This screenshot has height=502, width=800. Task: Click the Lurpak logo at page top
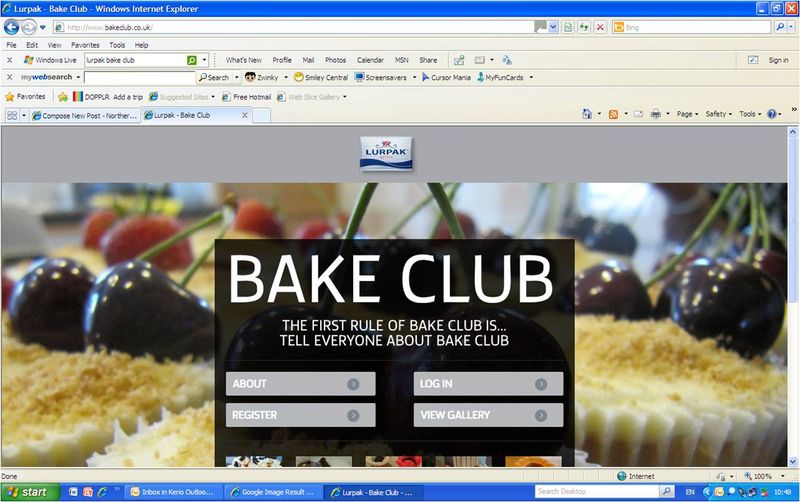[386, 154]
